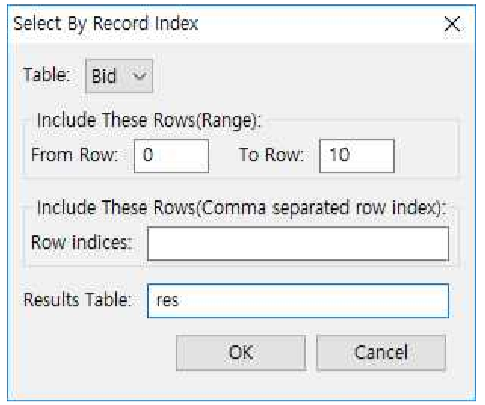This screenshot has width=485, height=405.
Task: Place cursor on the res text in Results Table
Action: click(168, 300)
